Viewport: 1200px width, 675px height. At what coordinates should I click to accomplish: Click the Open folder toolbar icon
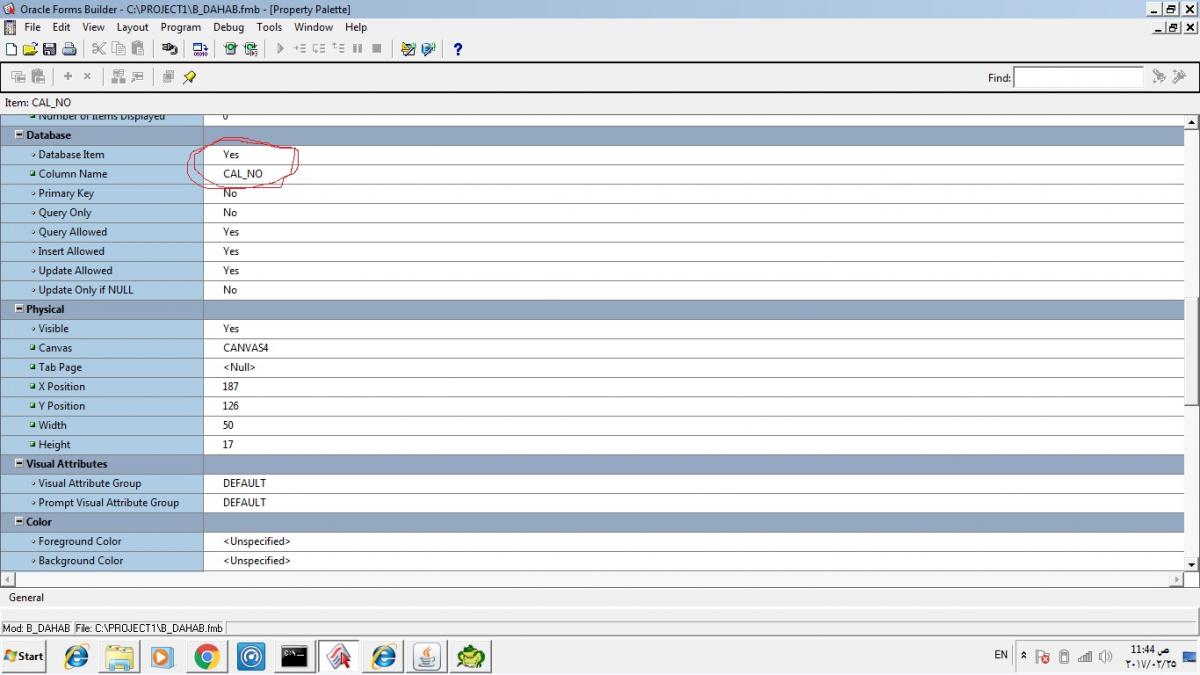(30, 48)
